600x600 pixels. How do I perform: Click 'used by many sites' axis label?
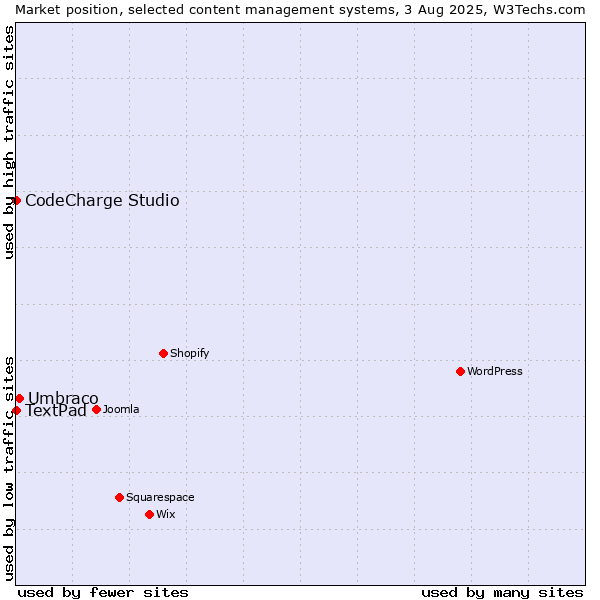(502, 593)
